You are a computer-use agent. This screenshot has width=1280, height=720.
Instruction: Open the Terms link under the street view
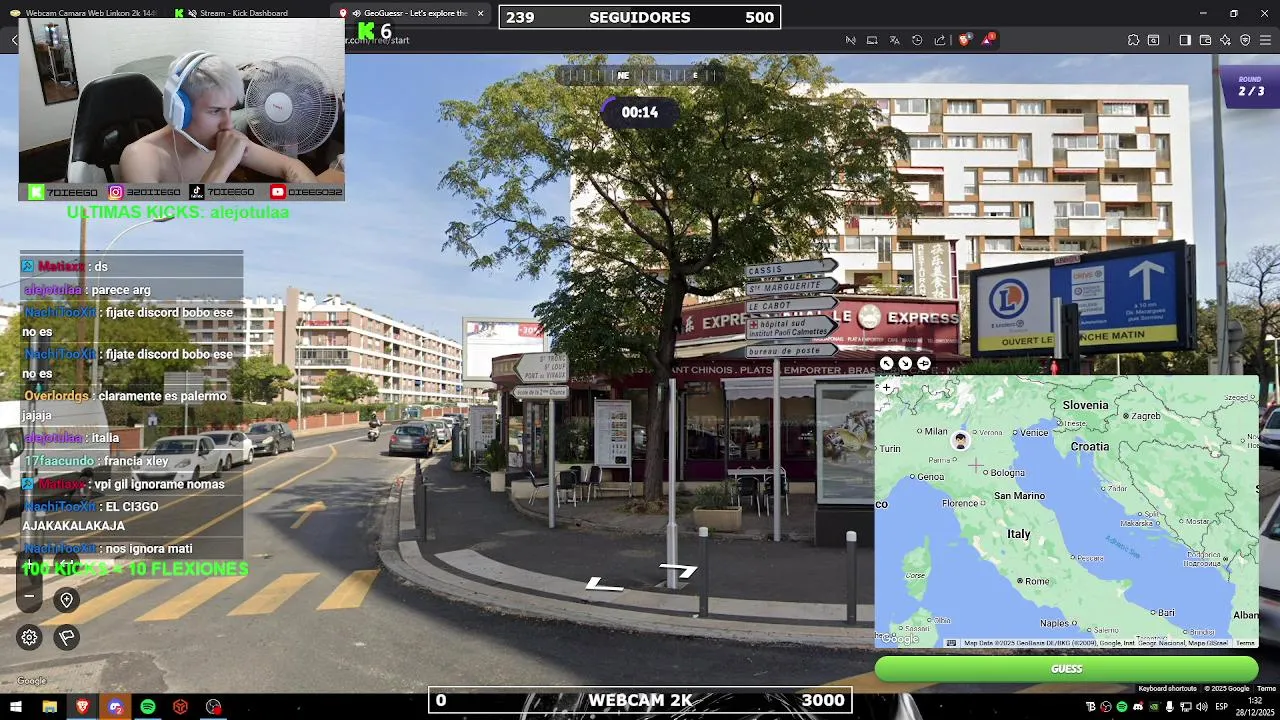point(1266,688)
